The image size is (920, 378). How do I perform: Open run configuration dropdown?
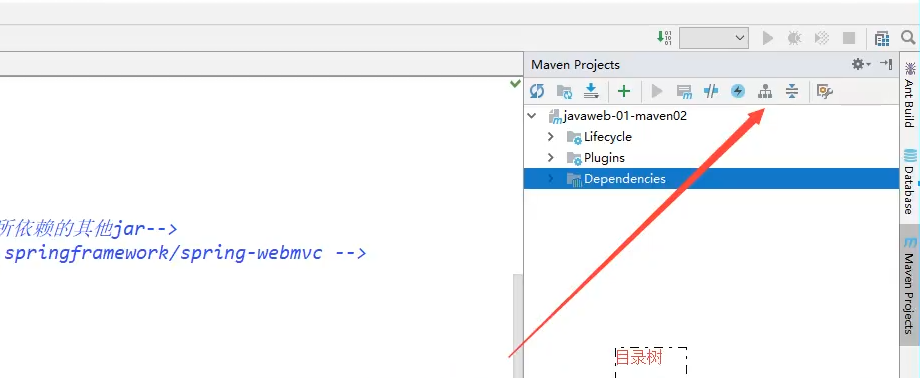point(713,38)
